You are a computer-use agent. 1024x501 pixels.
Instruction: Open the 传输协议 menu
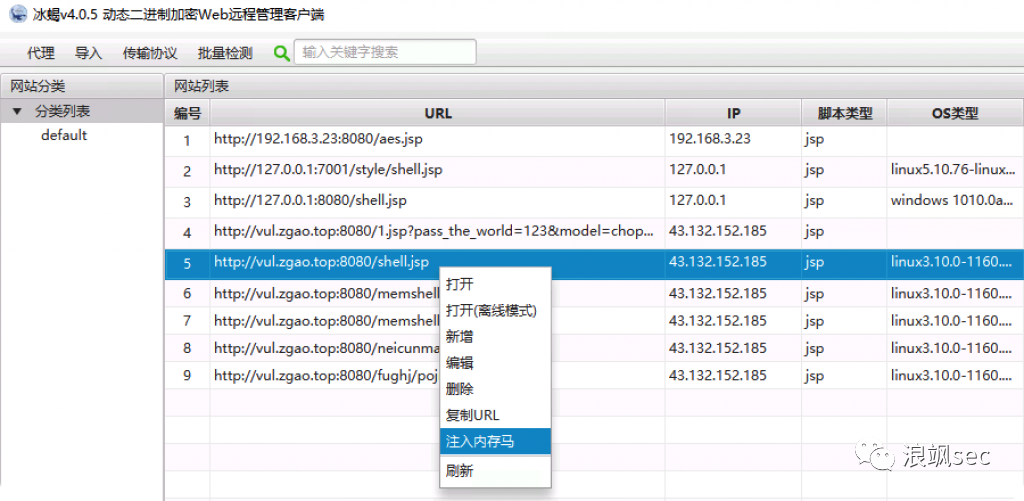coord(150,54)
